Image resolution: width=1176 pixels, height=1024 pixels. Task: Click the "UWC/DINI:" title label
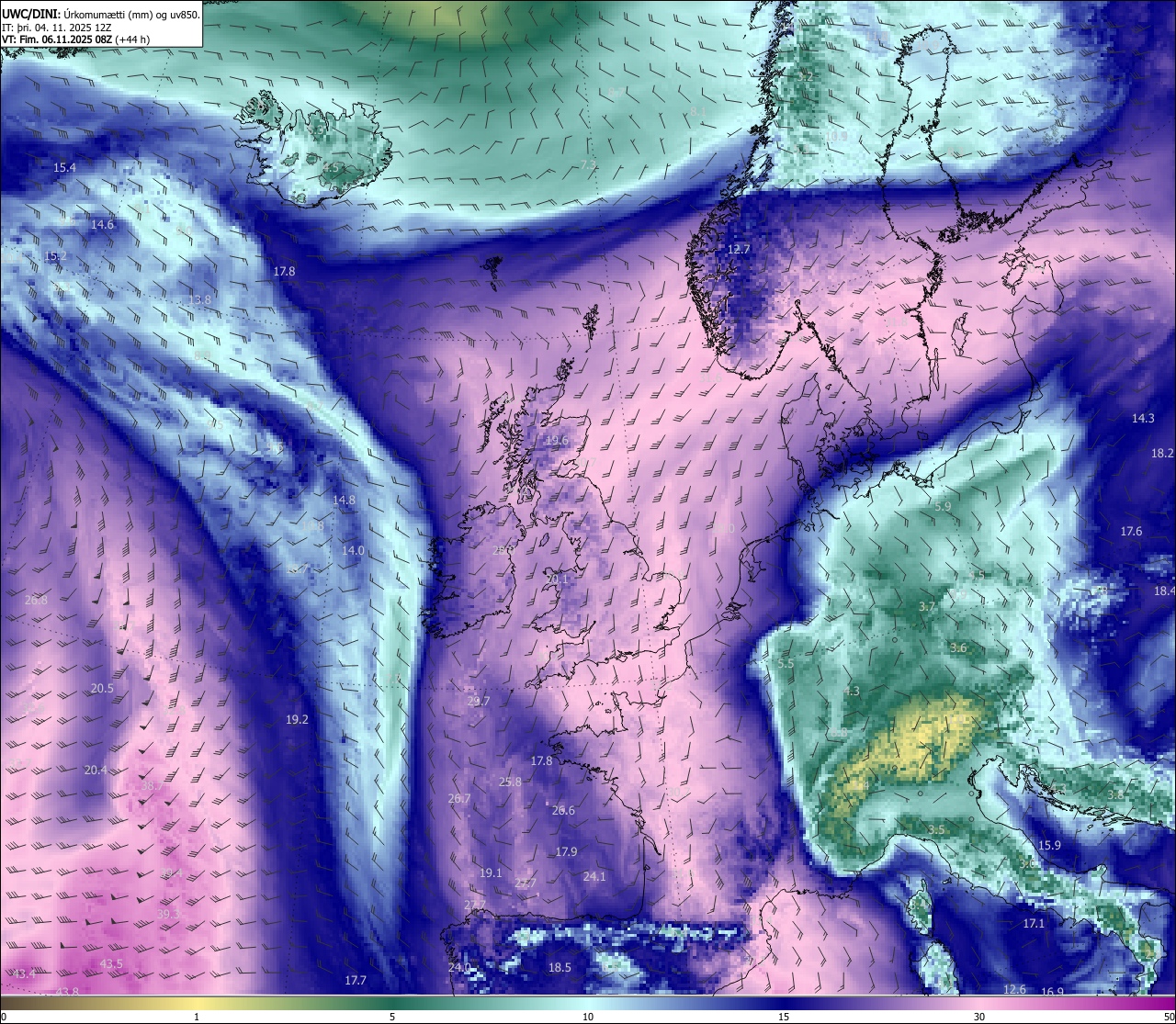click(32, 14)
